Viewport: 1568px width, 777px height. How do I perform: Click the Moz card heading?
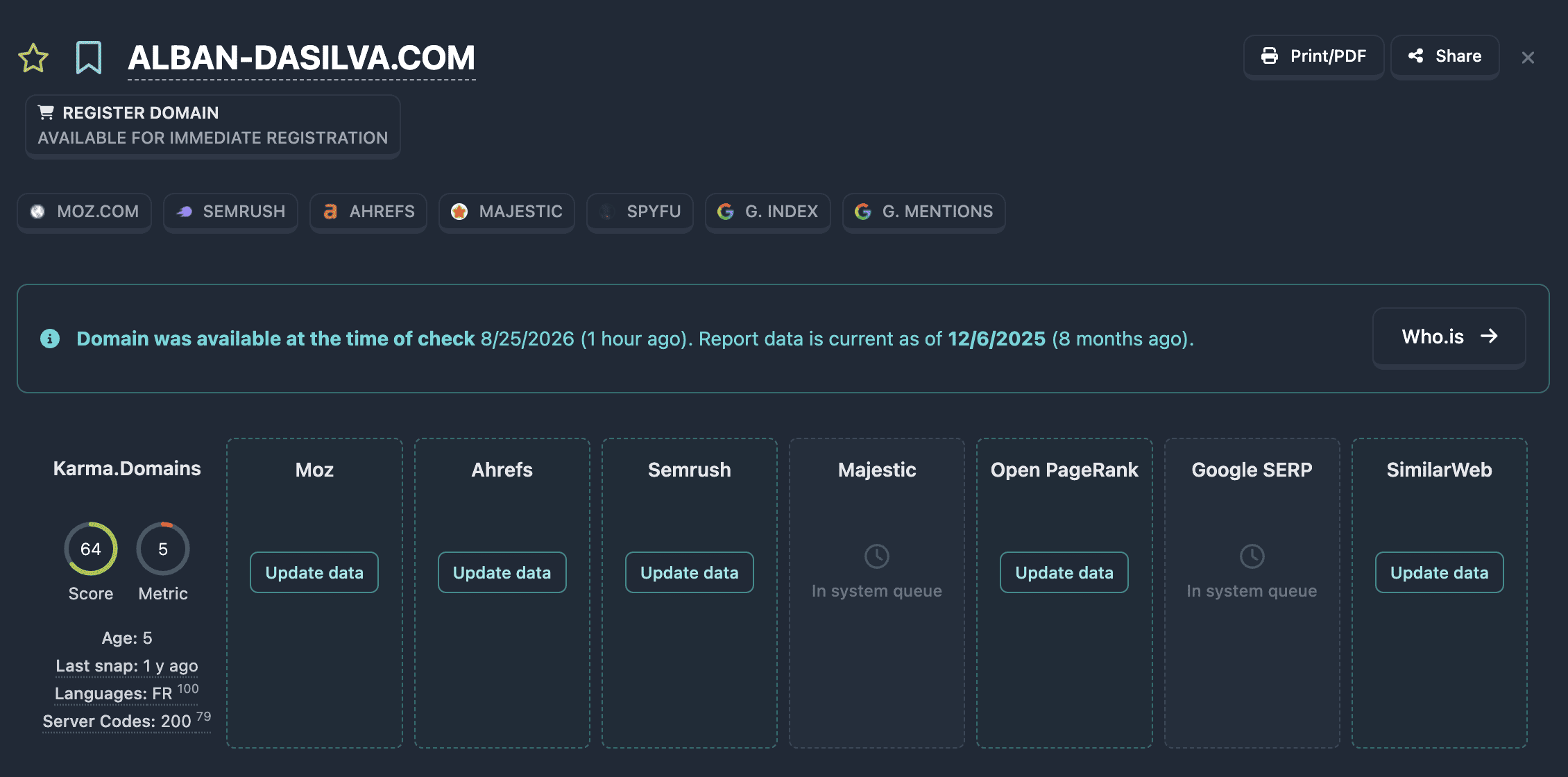point(314,470)
